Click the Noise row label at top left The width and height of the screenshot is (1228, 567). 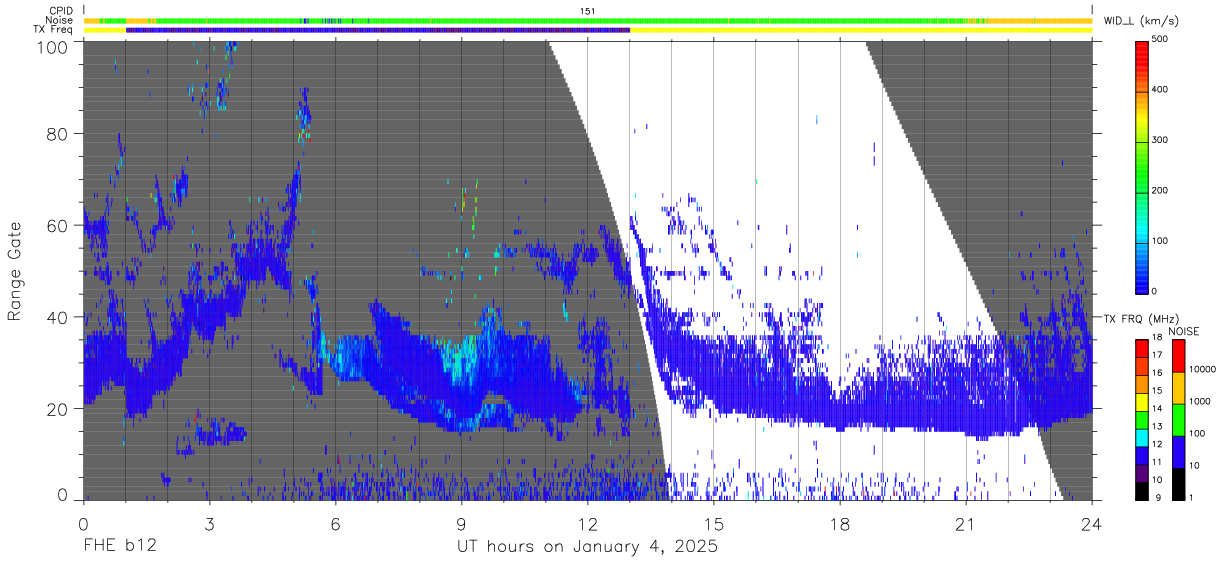(60, 20)
